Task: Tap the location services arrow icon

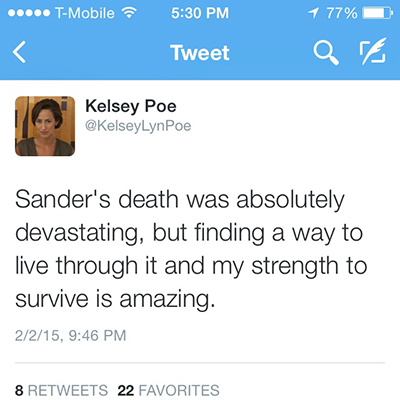Action: tap(313, 13)
